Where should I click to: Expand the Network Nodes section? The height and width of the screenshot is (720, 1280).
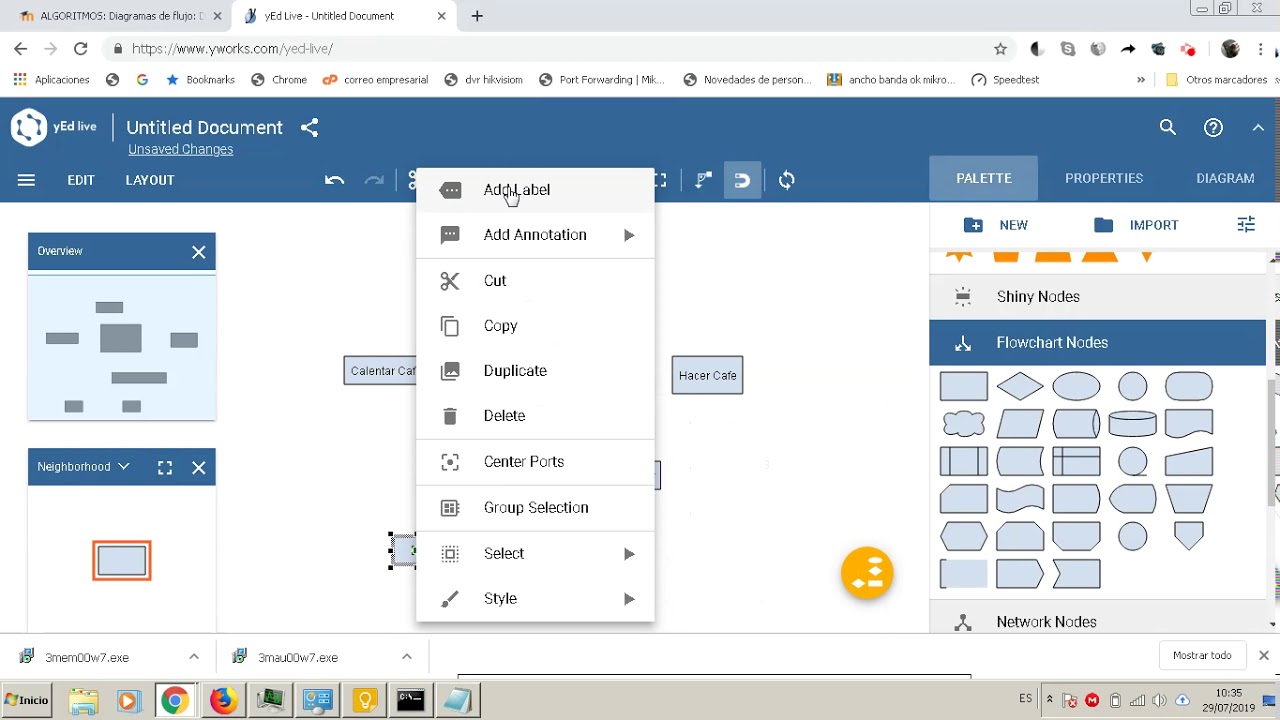[1097, 622]
